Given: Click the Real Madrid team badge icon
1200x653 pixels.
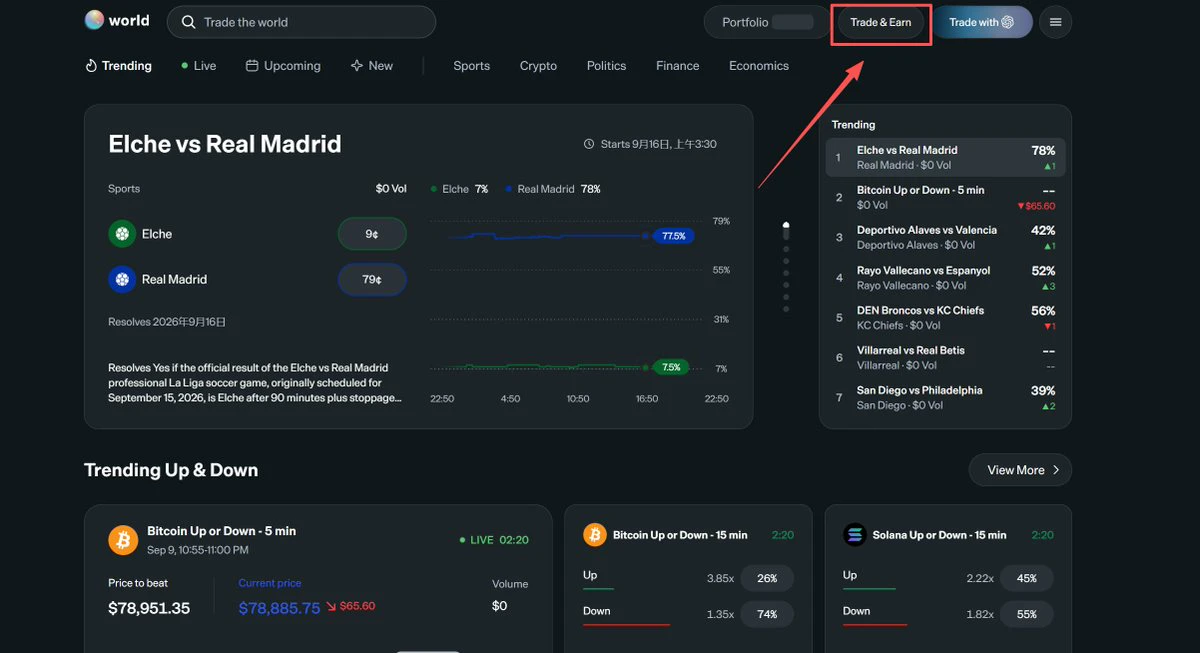Looking at the screenshot, I should click(122, 279).
